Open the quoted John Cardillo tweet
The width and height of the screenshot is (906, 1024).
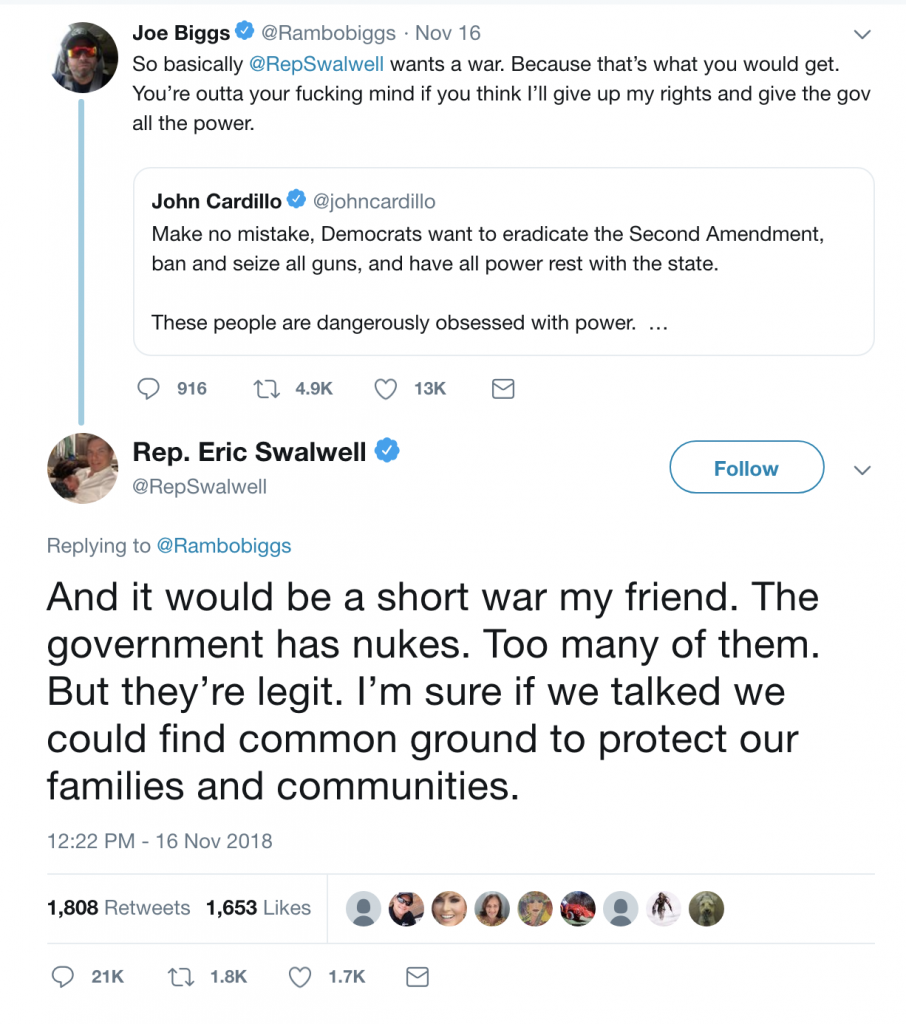tap(504, 261)
